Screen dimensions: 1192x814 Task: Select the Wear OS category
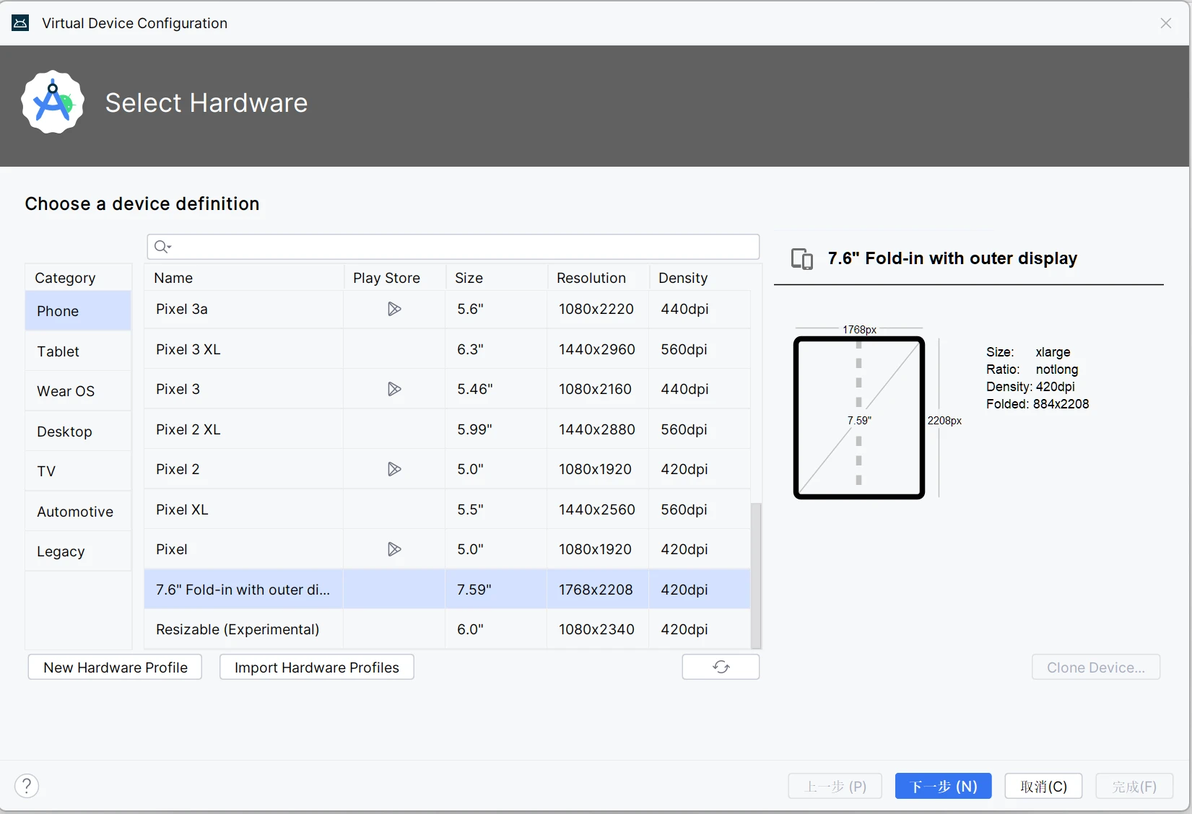tap(66, 391)
